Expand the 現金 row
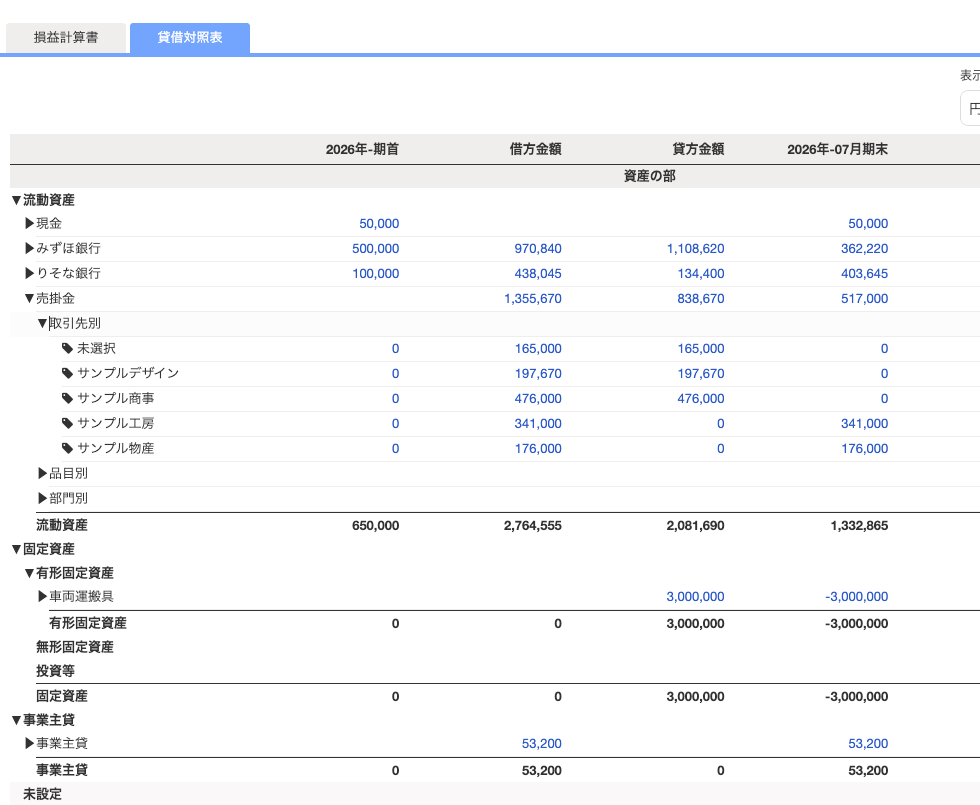Screen dimensions: 980x805 [29, 223]
